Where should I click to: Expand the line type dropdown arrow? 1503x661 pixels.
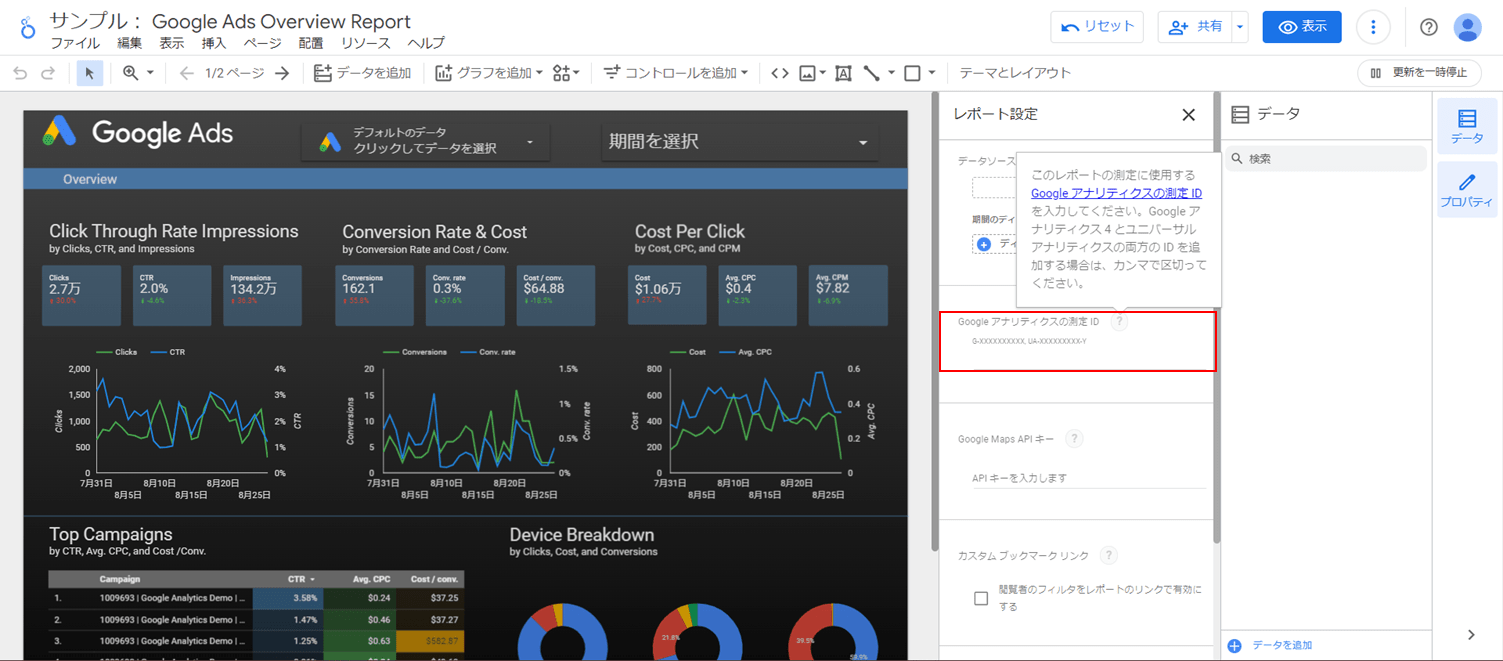pos(891,73)
